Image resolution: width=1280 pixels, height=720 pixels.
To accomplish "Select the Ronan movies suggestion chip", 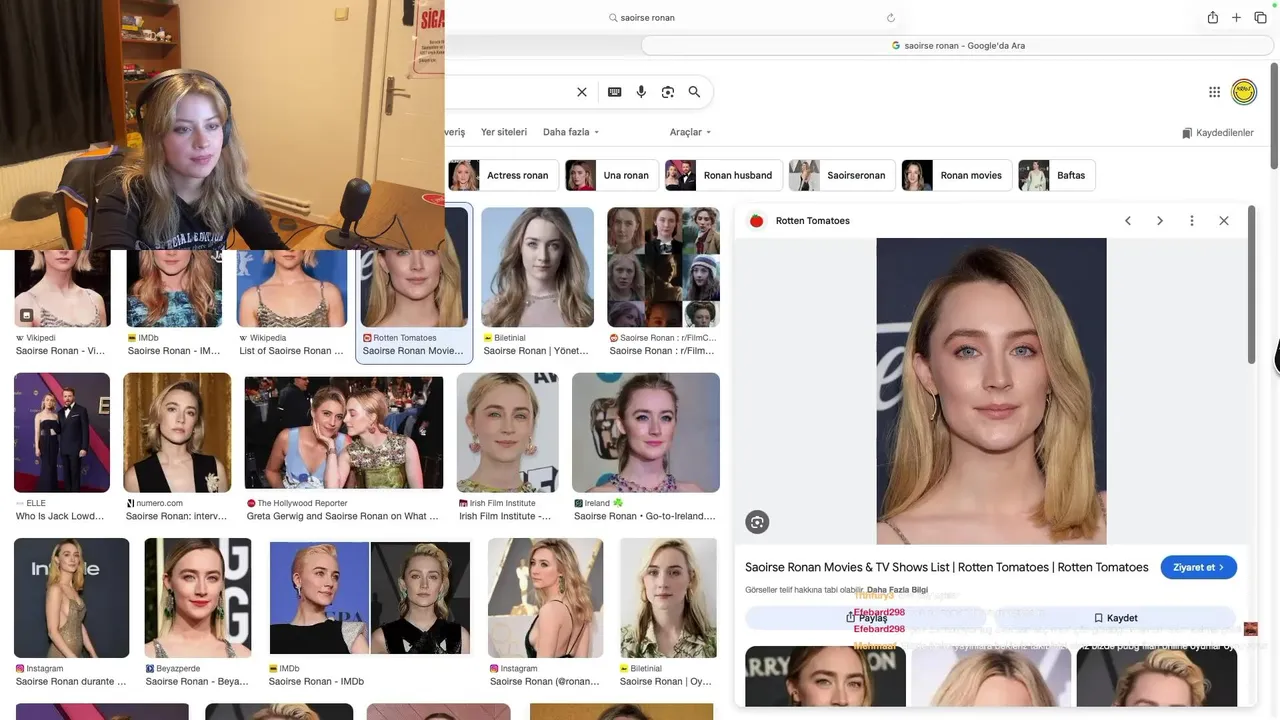I will click(957, 175).
